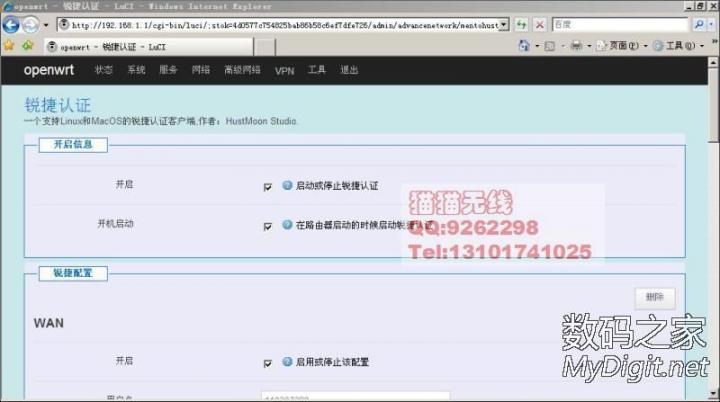Click the Refresh page icon
Screen dimensions: 720x402
tap(522, 23)
